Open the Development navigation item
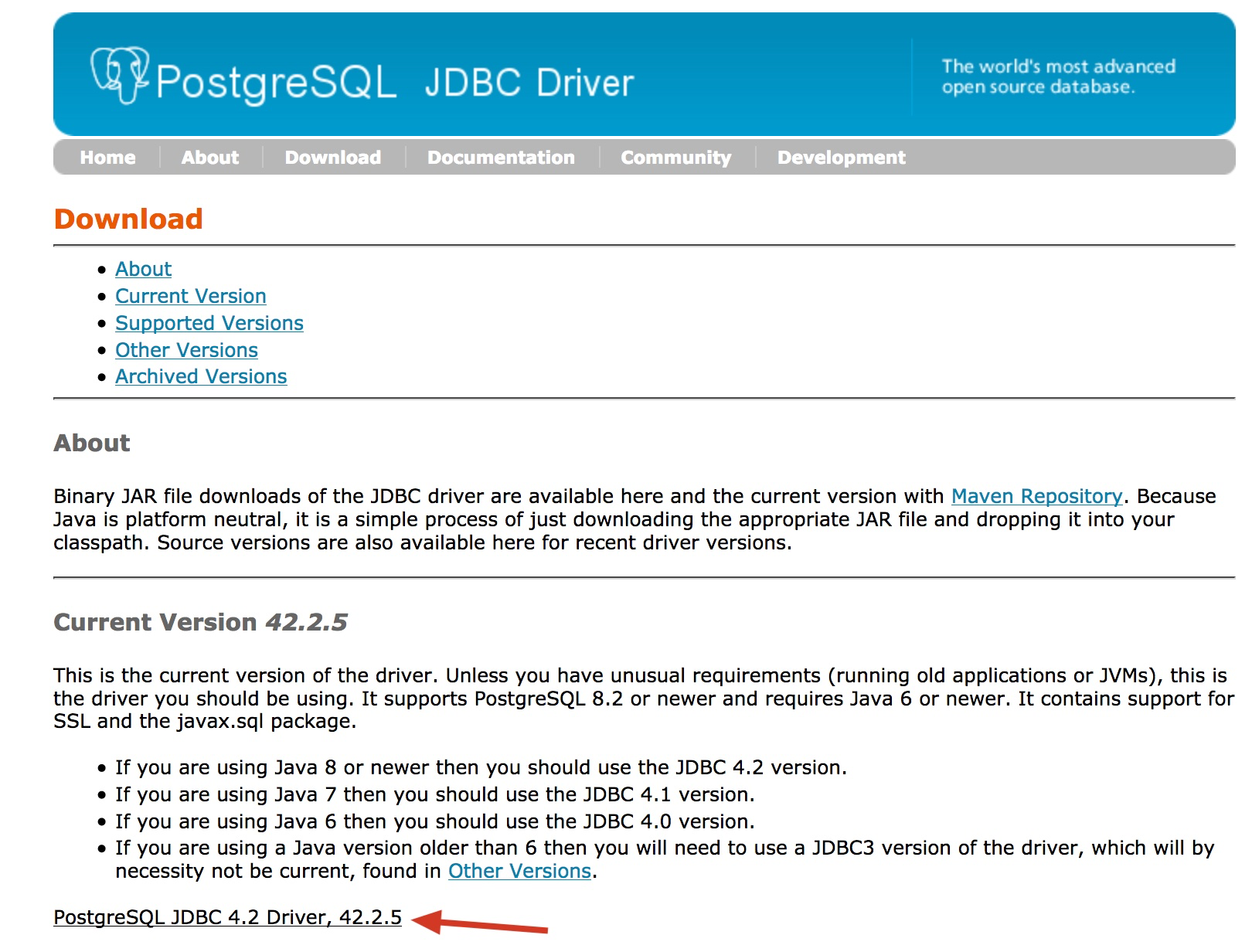The width and height of the screenshot is (1252, 952). [842, 158]
